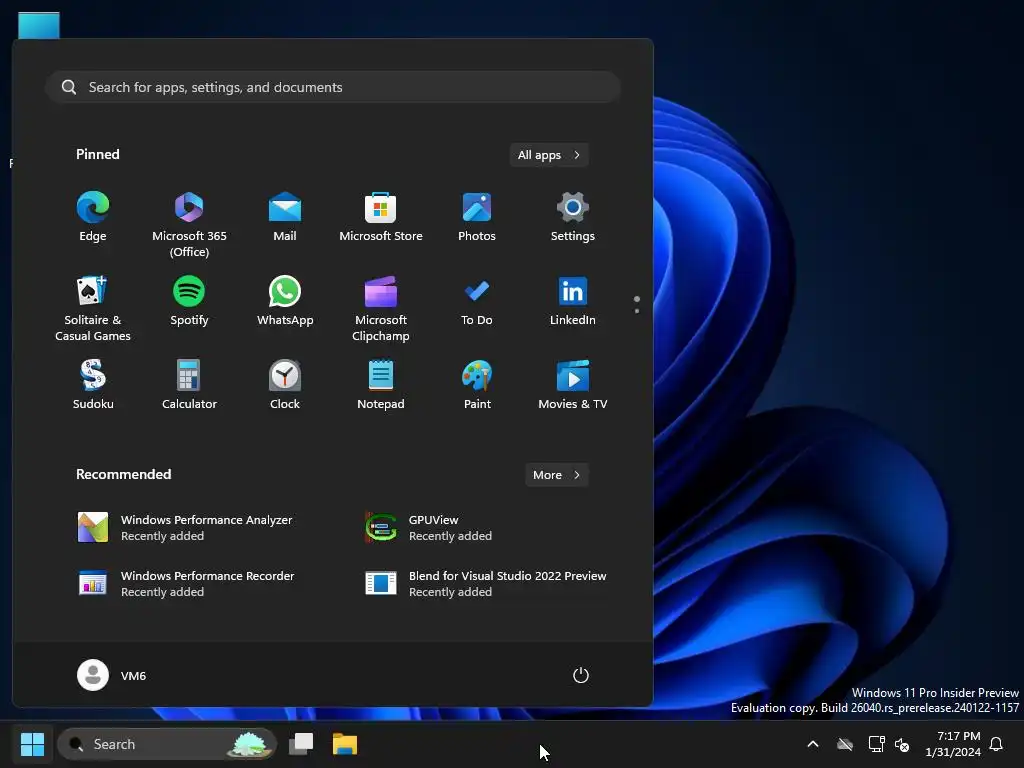Expand All apps list
Screen dimensions: 1024x768
coord(549,155)
